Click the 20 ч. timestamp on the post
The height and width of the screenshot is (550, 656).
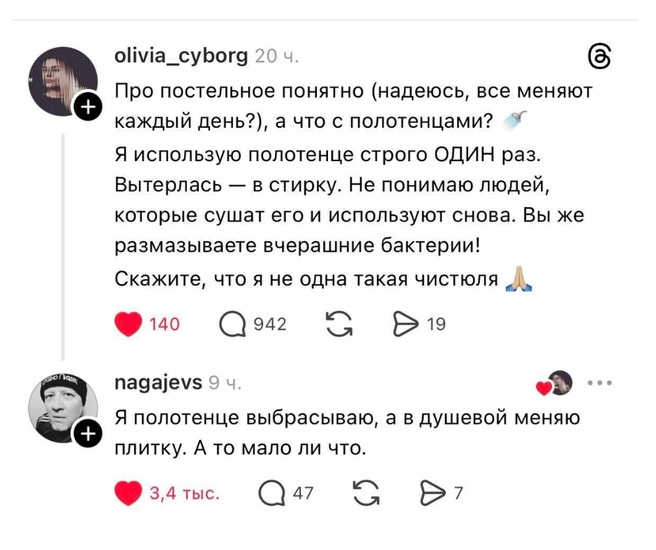pos(277,58)
